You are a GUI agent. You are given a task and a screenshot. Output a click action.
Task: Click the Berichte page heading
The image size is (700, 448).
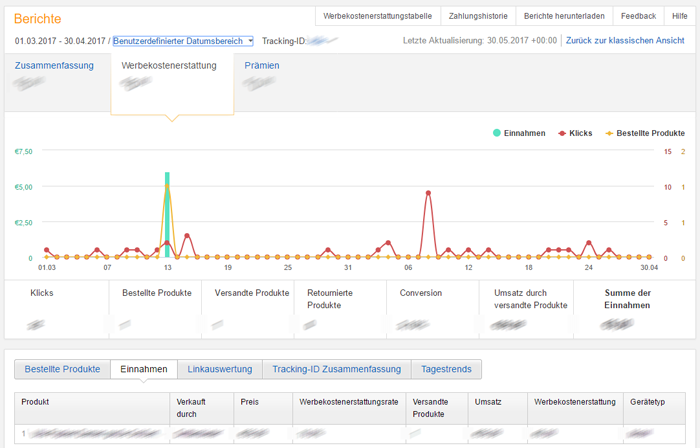(x=38, y=19)
